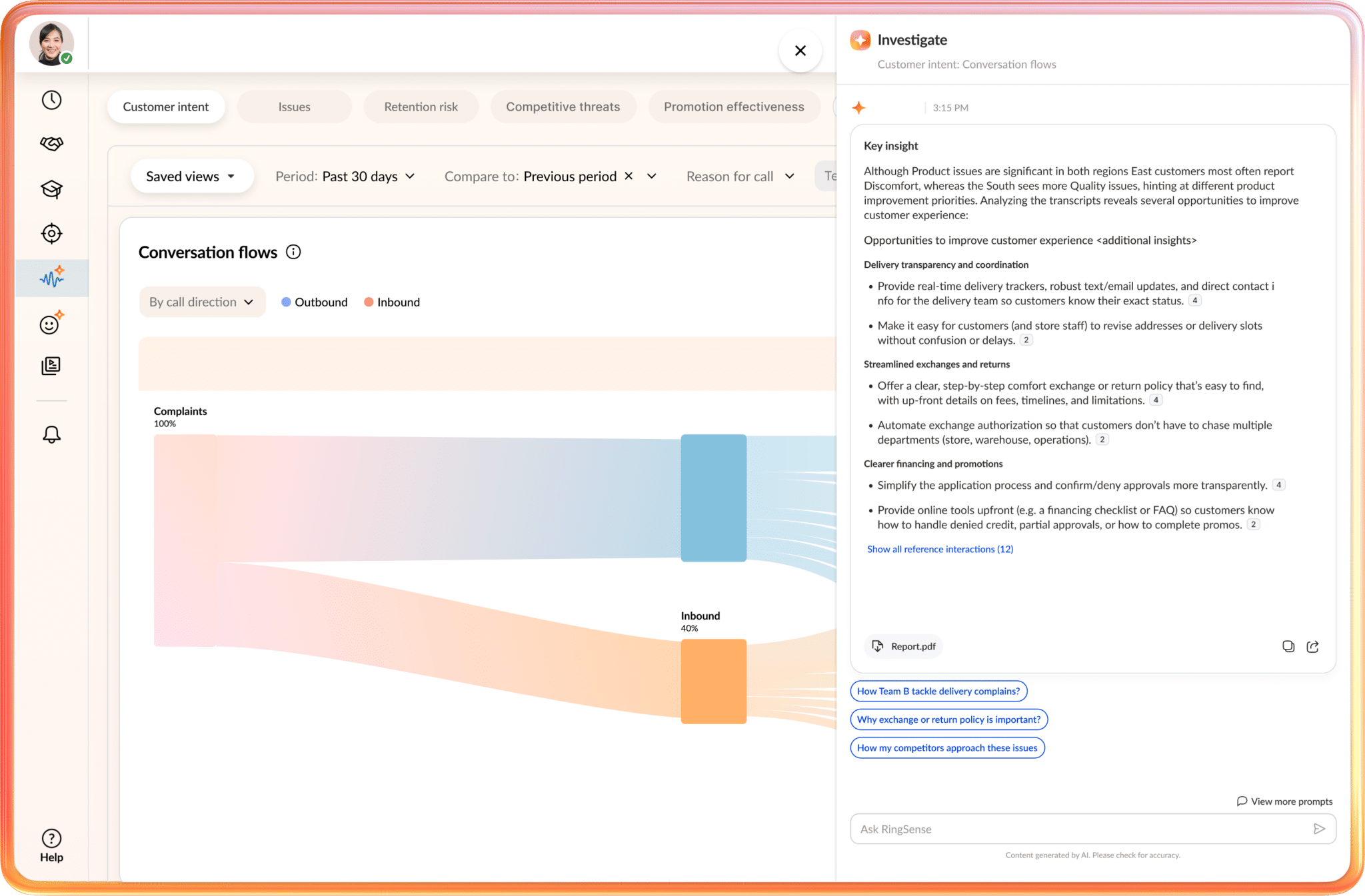Click the share response icon
The width and height of the screenshot is (1365, 896).
1312,646
